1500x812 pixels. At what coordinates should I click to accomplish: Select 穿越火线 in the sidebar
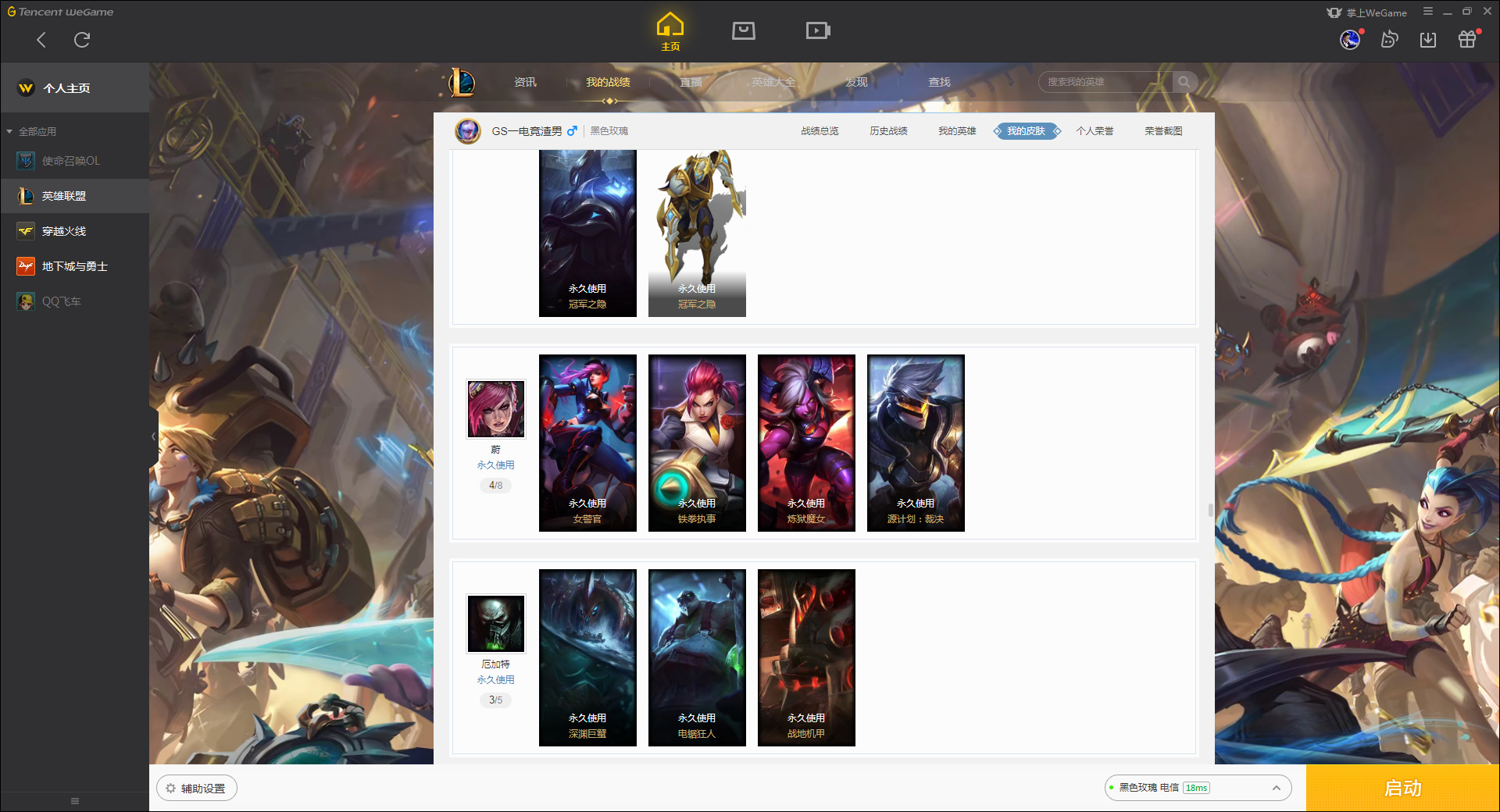click(x=75, y=231)
